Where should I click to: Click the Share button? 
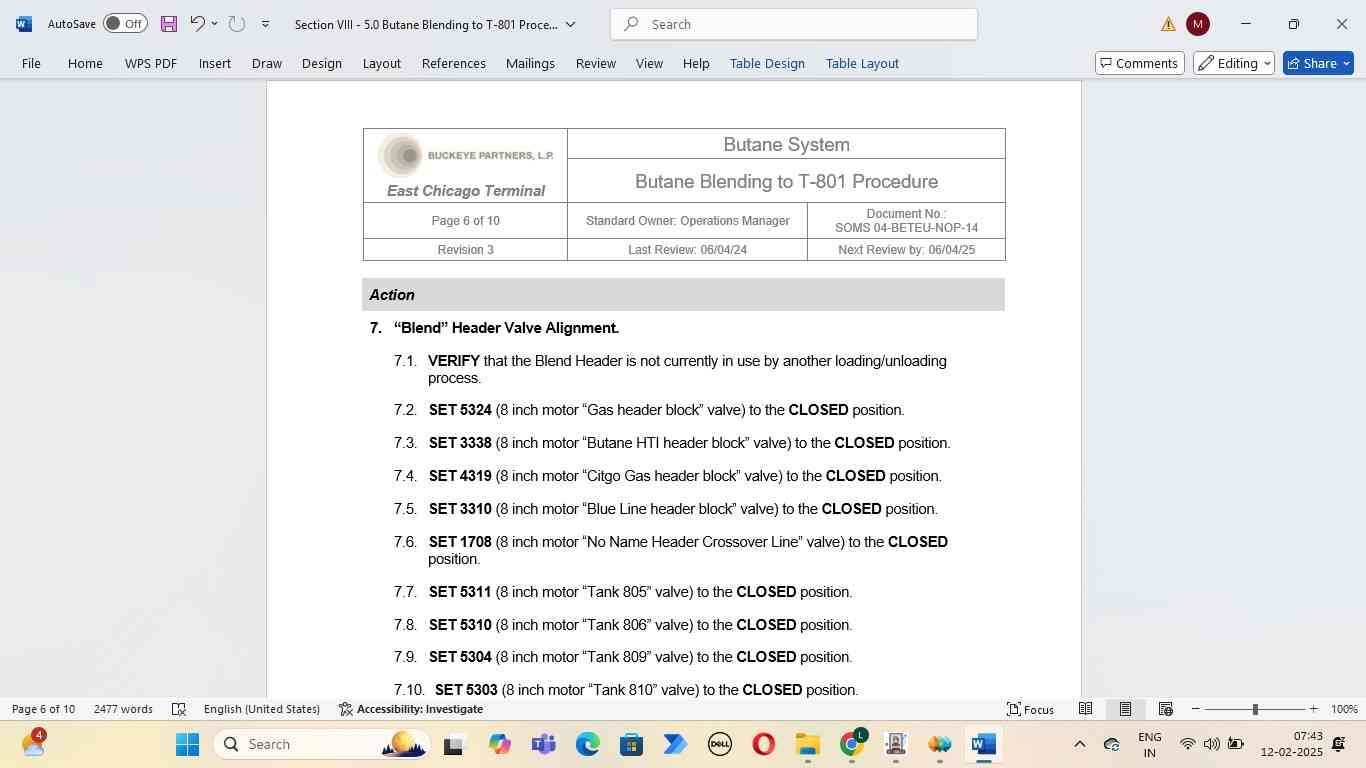(1318, 63)
